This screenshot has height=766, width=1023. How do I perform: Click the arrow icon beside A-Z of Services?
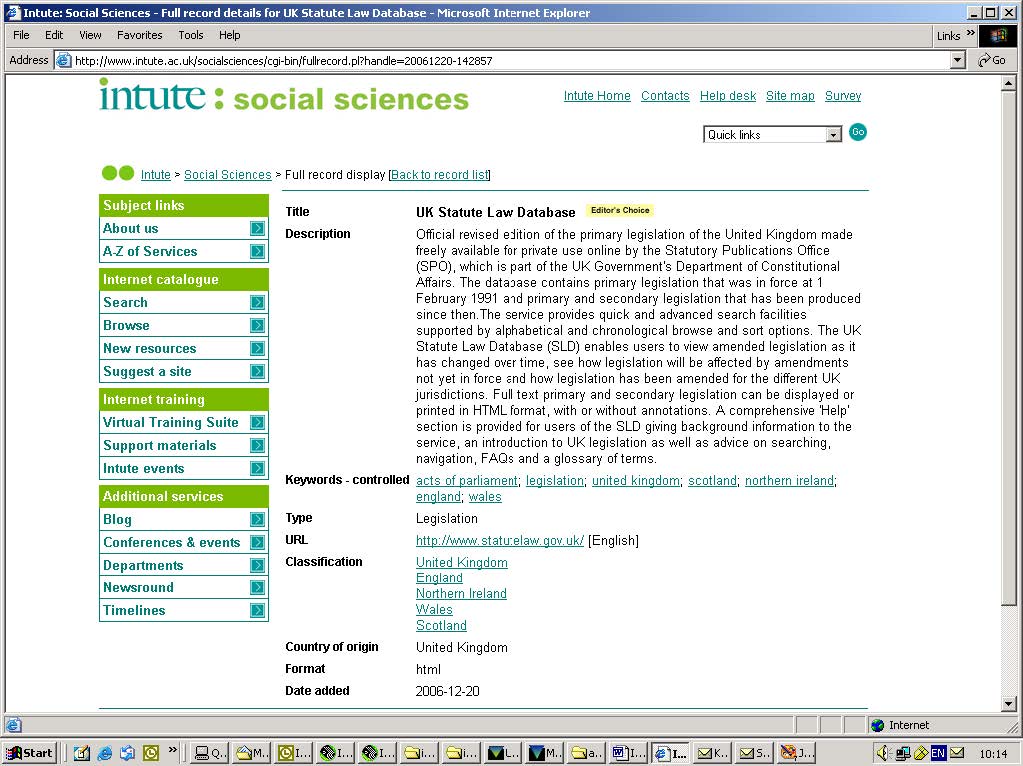[x=258, y=251]
